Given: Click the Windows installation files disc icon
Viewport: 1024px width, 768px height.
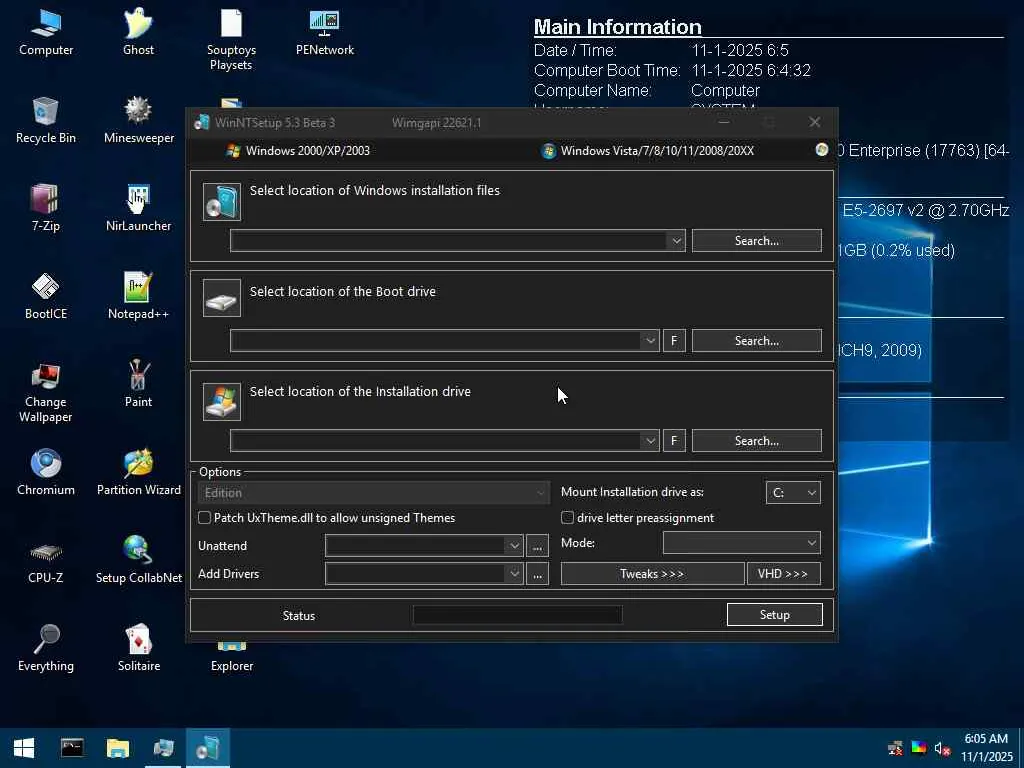Looking at the screenshot, I should point(221,202).
